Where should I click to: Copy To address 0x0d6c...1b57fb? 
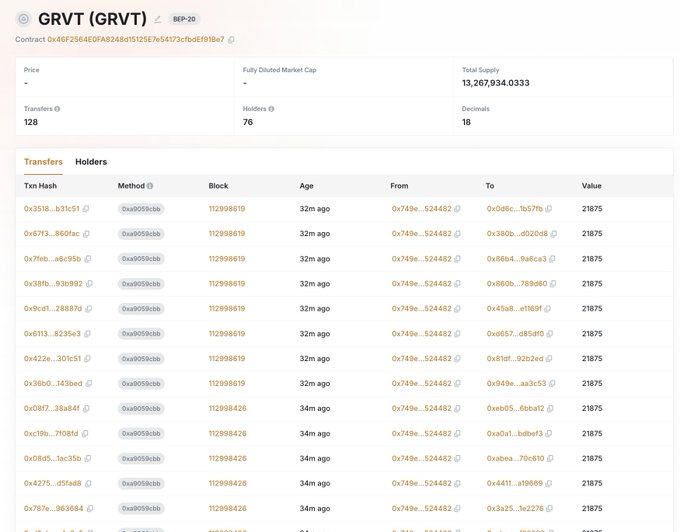click(549, 209)
